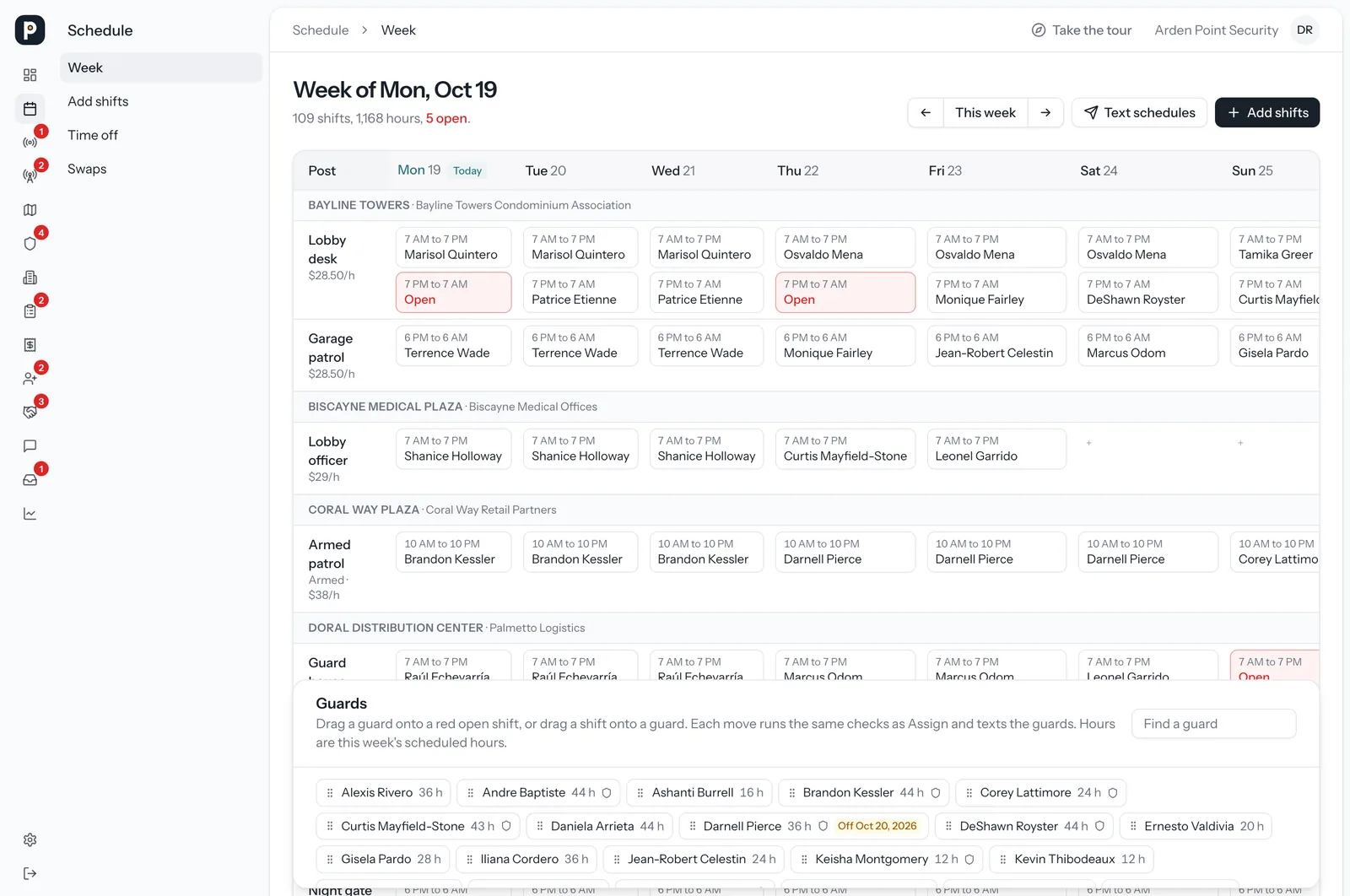Open the clipboard checklist sidebar icon

[x=30, y=311]
